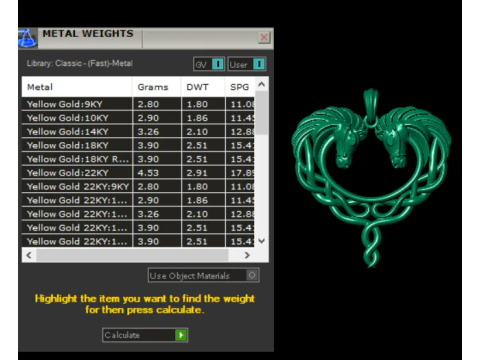Click the green arrow on Calculate
The height and width of the screenshot is (360, 480).
coord(181,335)
